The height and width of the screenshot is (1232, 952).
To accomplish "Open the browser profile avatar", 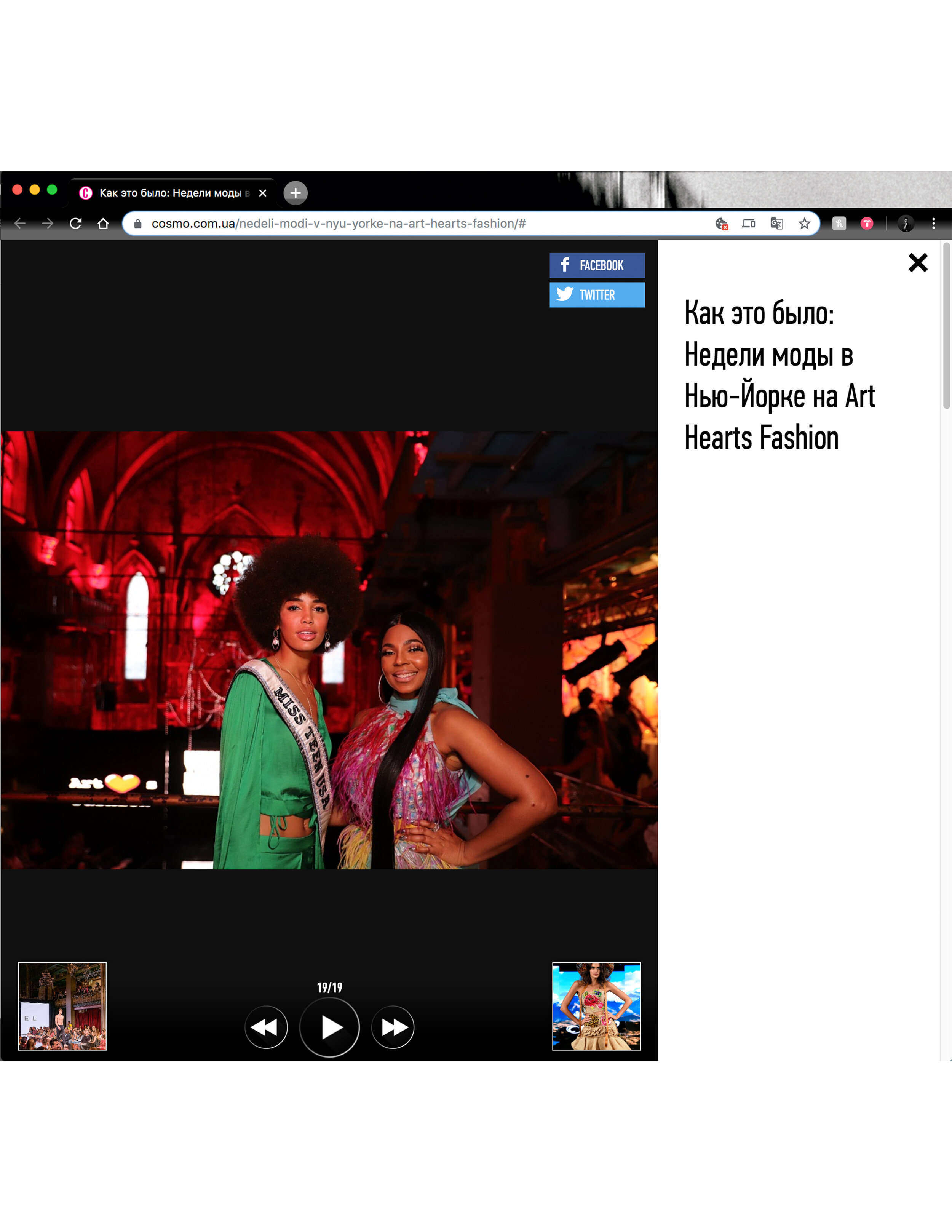I will pos(905,224).
